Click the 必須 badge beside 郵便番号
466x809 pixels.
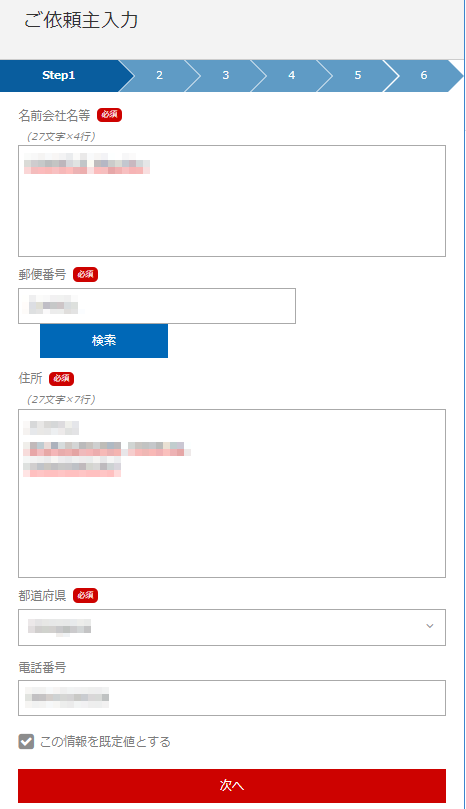pos(86,274)
